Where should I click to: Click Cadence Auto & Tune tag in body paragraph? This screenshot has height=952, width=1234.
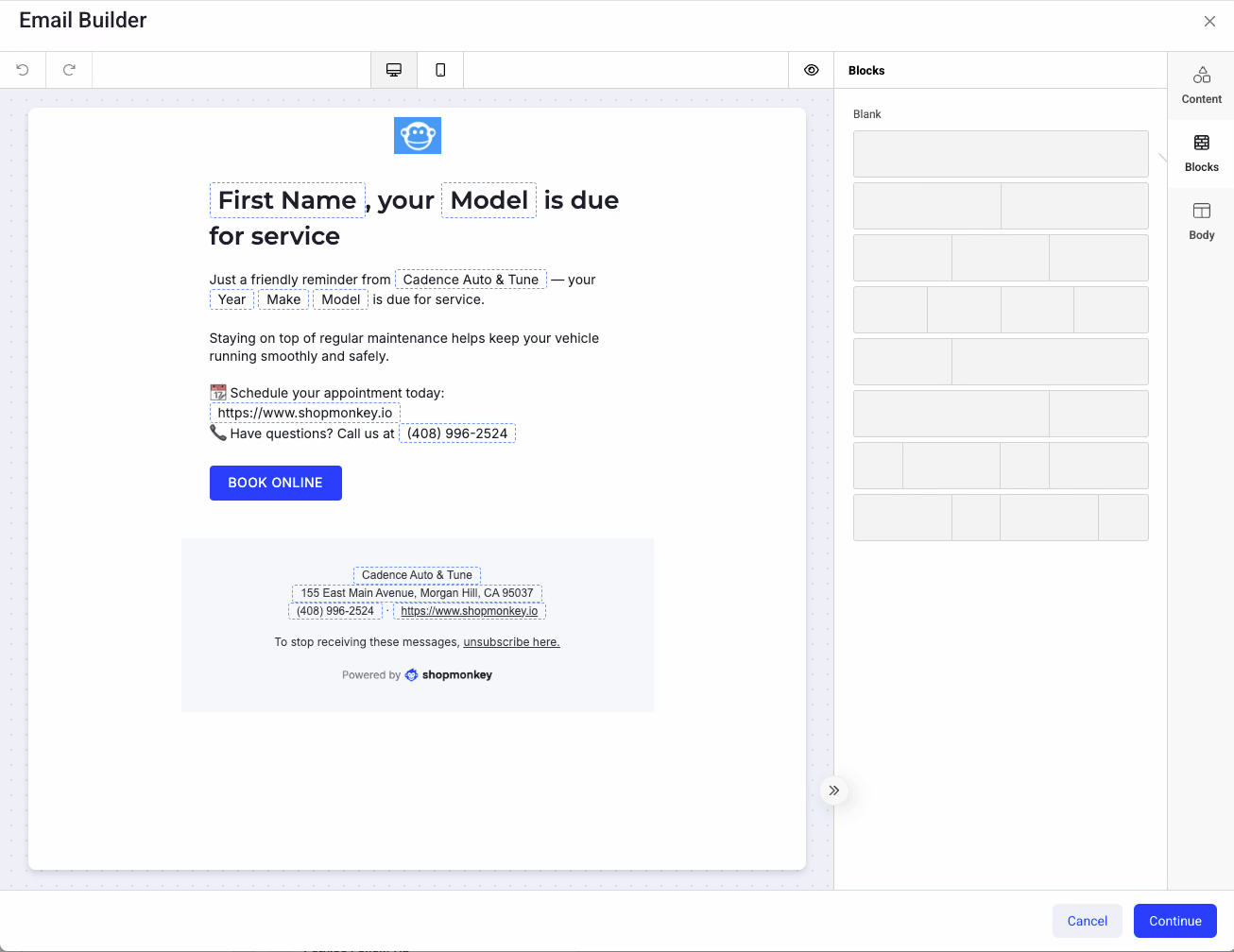point(471,280)
